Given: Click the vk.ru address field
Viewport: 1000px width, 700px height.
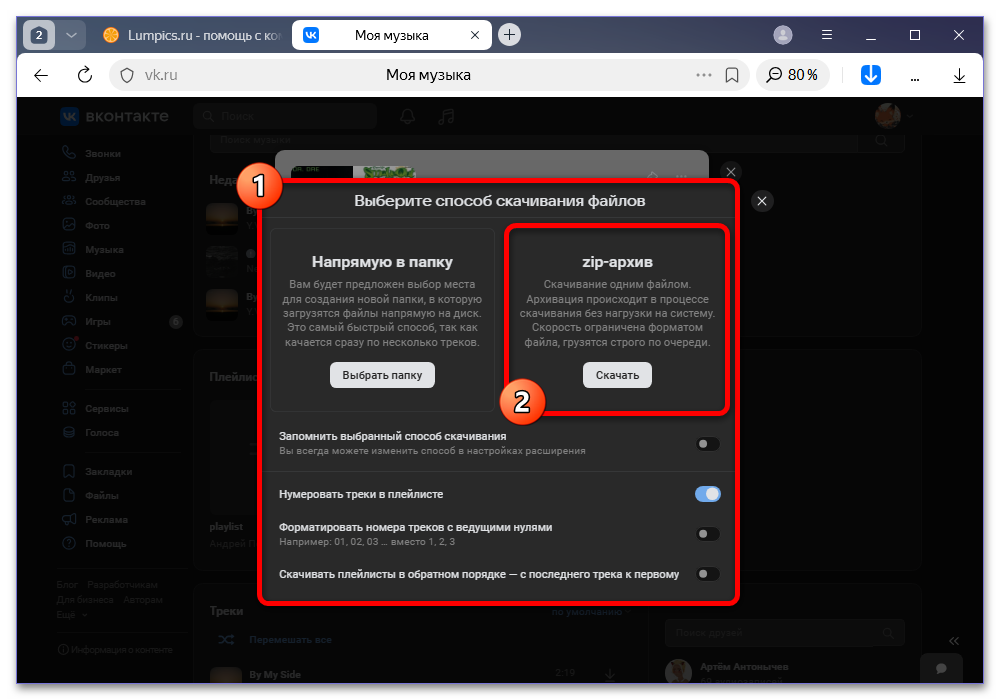Looking at the screenshot, I should (161, 75).
